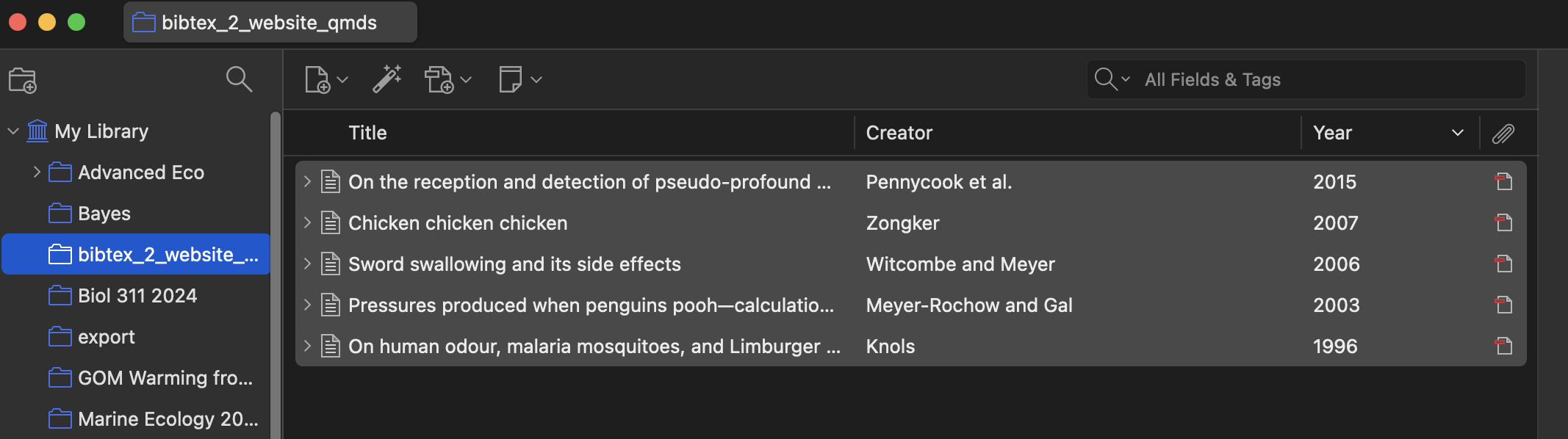Click the Add Item by Identifier wand

pyautogui.click(x=386, y=79)
